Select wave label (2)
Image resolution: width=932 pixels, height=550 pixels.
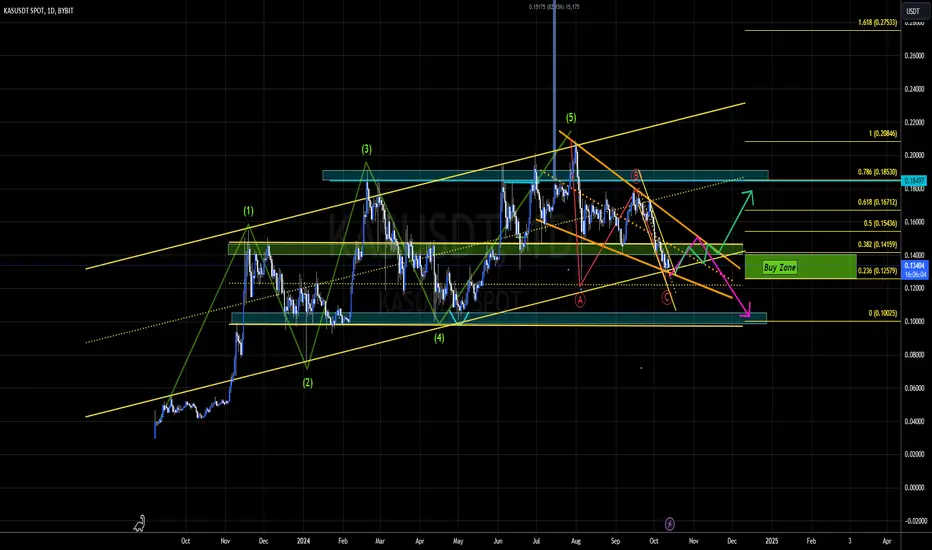point(307,383)
